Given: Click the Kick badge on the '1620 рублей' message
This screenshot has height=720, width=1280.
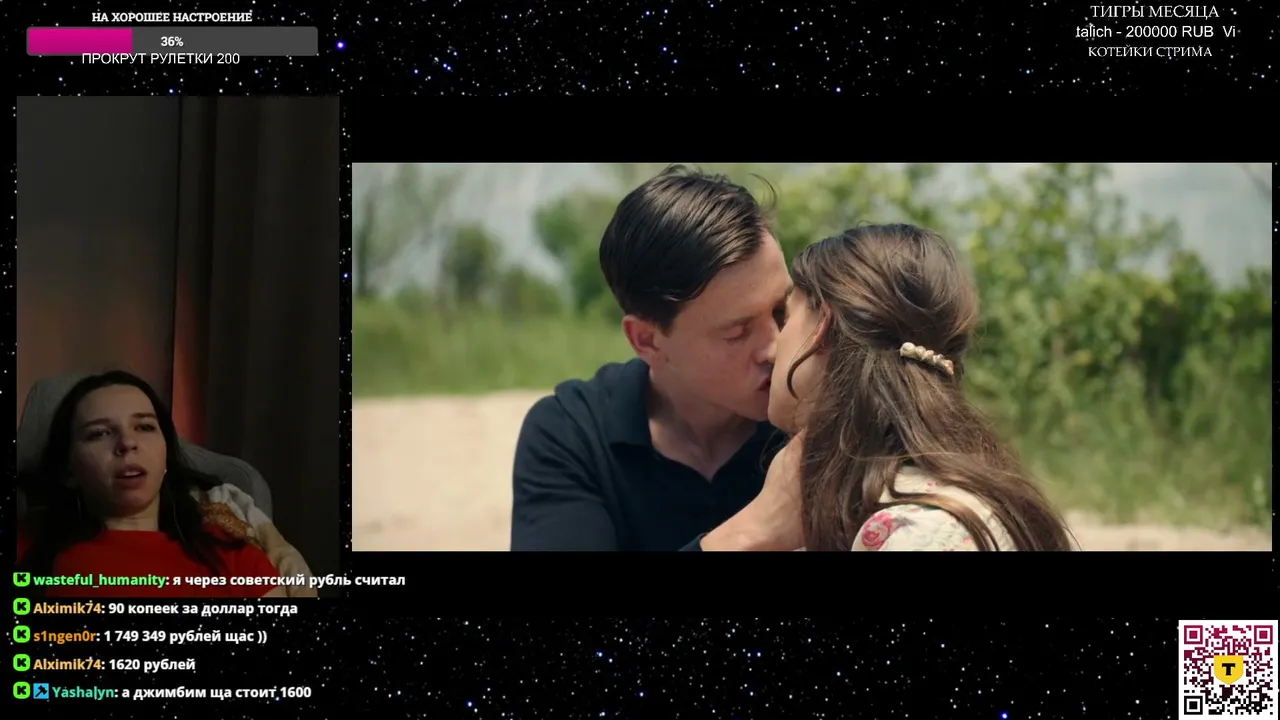Looking at the screenshot, I should (21, 663).
